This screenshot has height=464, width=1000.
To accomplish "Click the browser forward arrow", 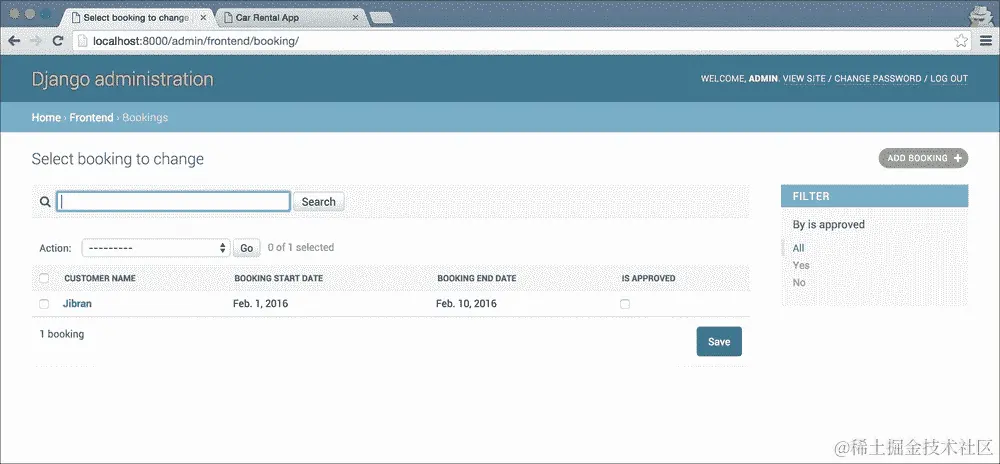I will coord(36,41).
